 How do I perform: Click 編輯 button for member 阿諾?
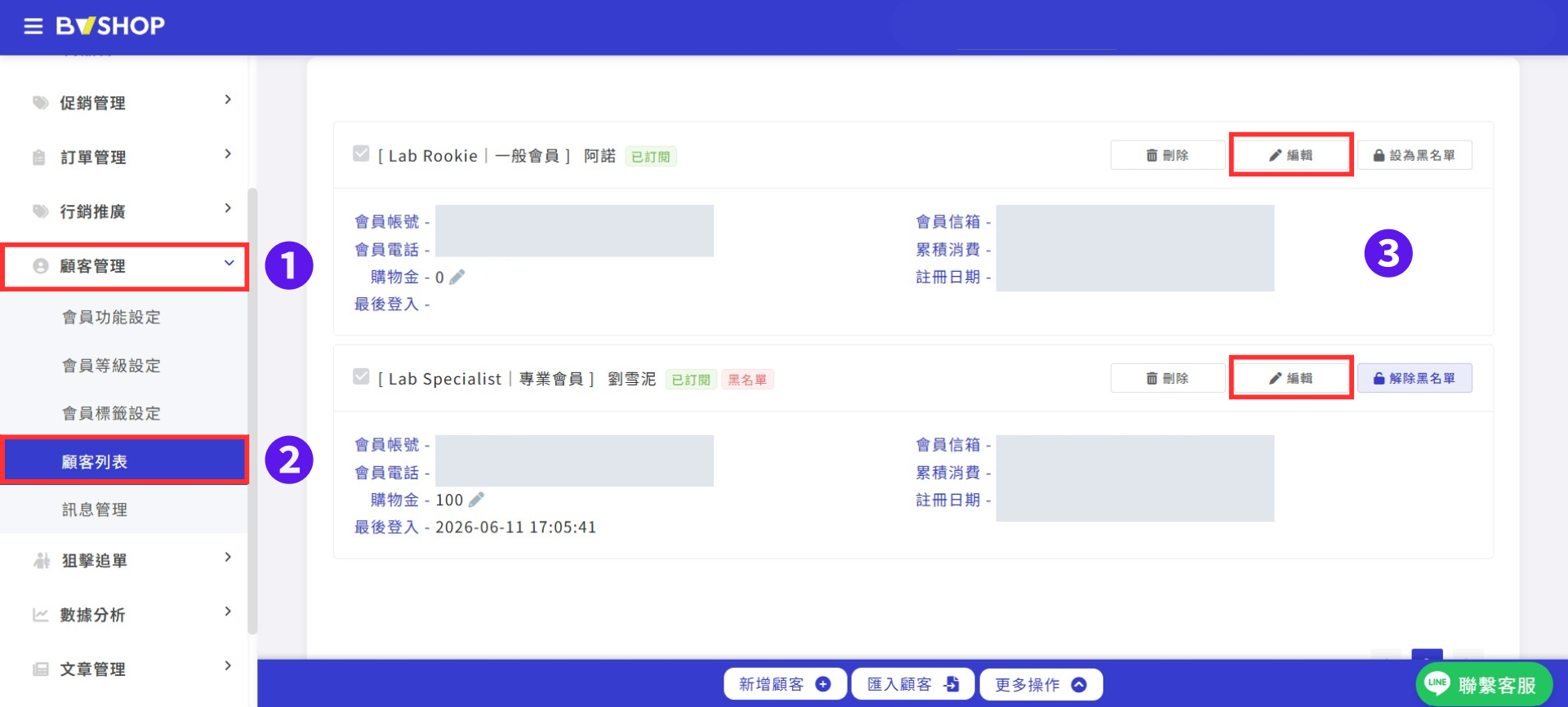pos(1291,155)
